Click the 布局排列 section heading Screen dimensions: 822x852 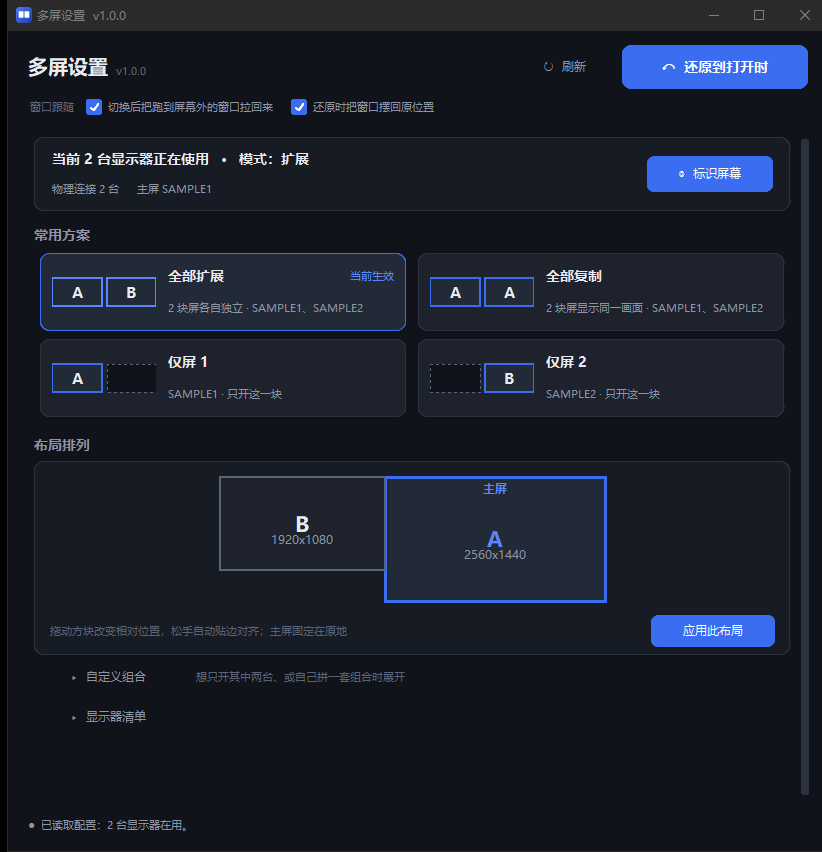pos(62,446)
